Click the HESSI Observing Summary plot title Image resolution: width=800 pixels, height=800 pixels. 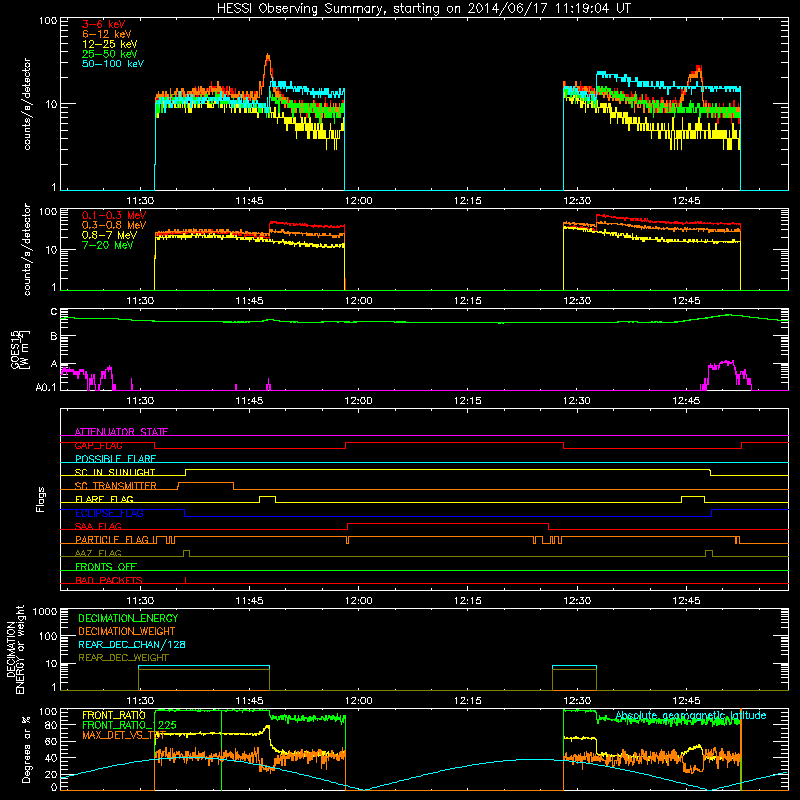423,8
